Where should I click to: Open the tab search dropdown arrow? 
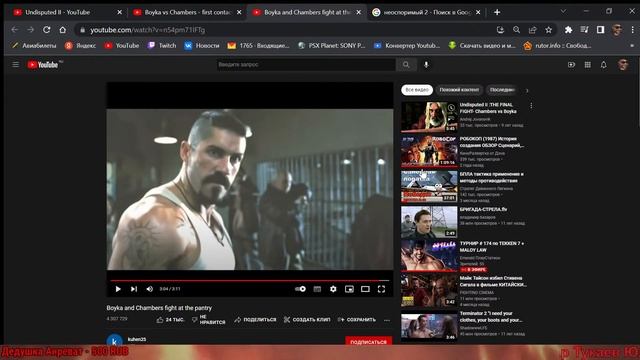pyautogui.click(x=563, y=11)
